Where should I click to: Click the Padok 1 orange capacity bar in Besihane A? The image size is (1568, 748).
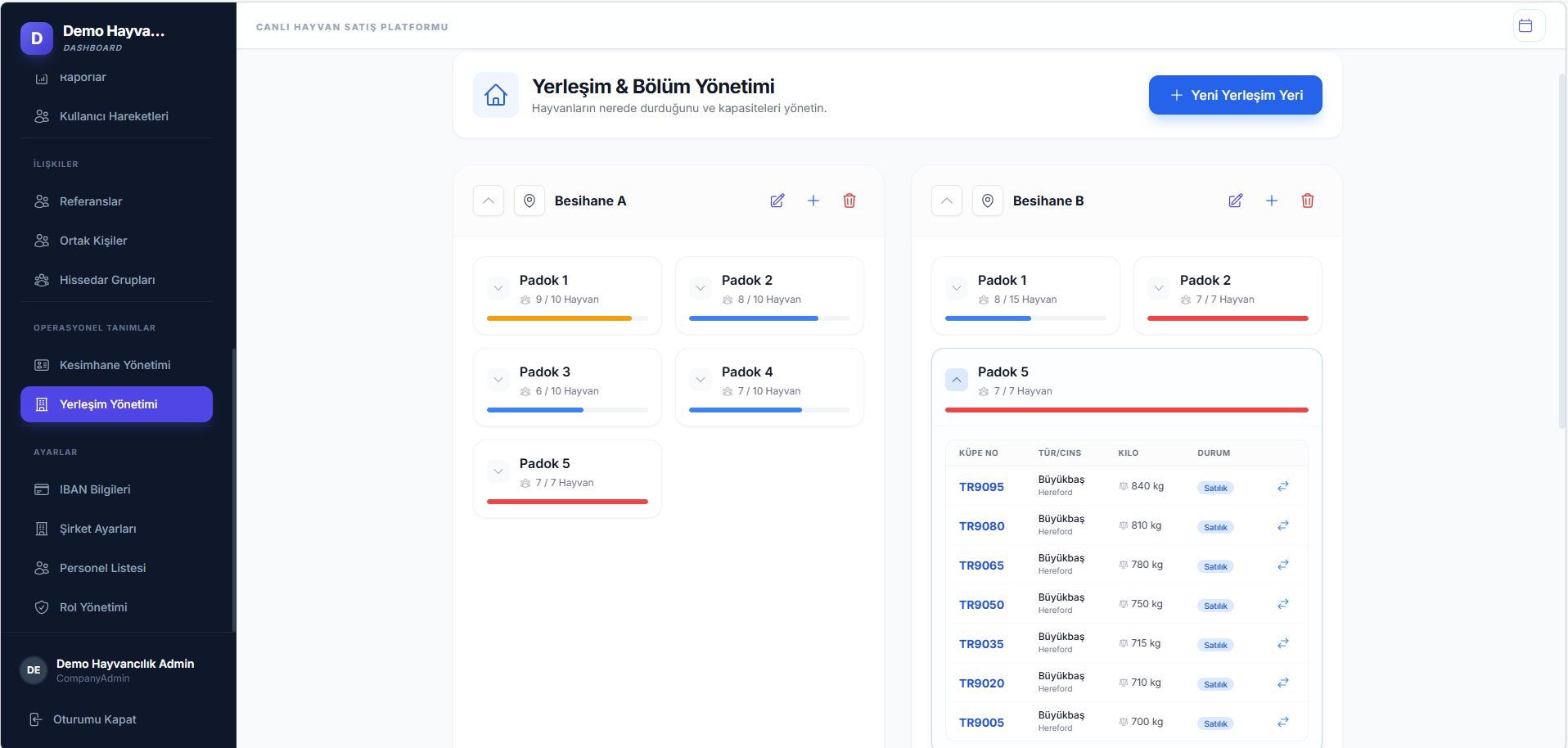point(559,318)
